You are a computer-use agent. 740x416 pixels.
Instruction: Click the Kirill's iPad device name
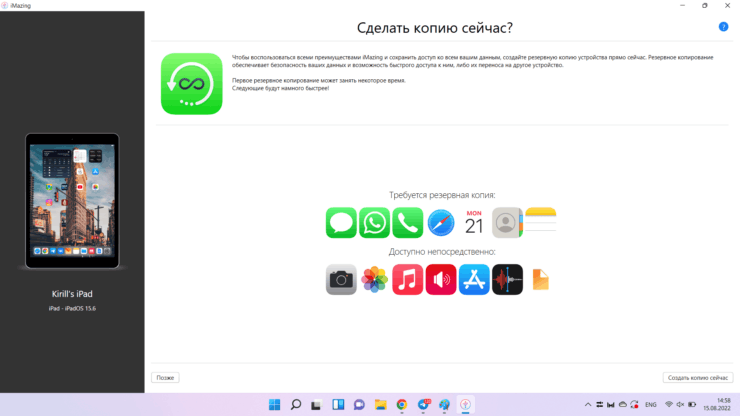72,294
